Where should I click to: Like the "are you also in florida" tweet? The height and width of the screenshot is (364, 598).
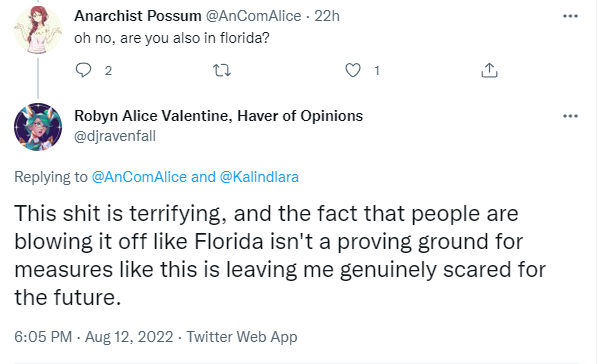click(353, 70)
